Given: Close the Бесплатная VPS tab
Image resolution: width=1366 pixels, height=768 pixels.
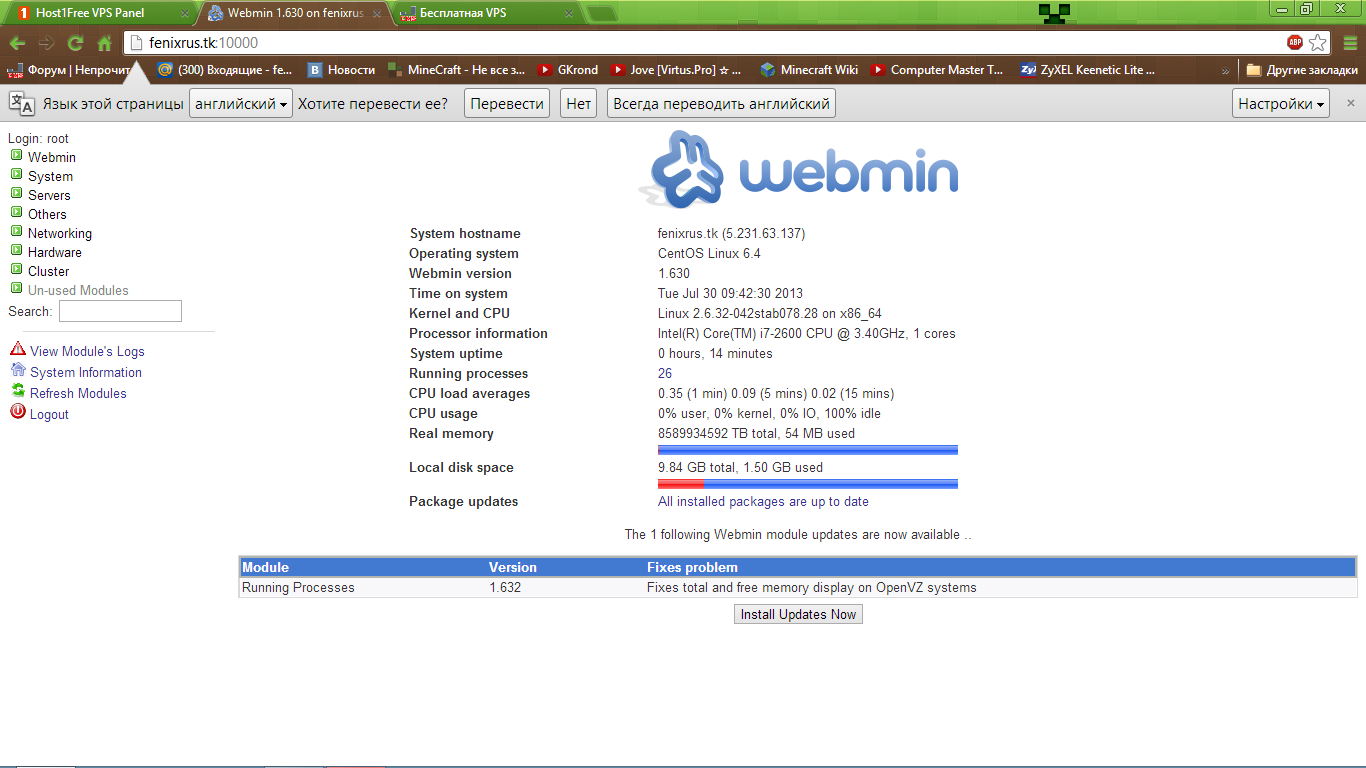Looking at the screenshot, I should tap(569, 14).
